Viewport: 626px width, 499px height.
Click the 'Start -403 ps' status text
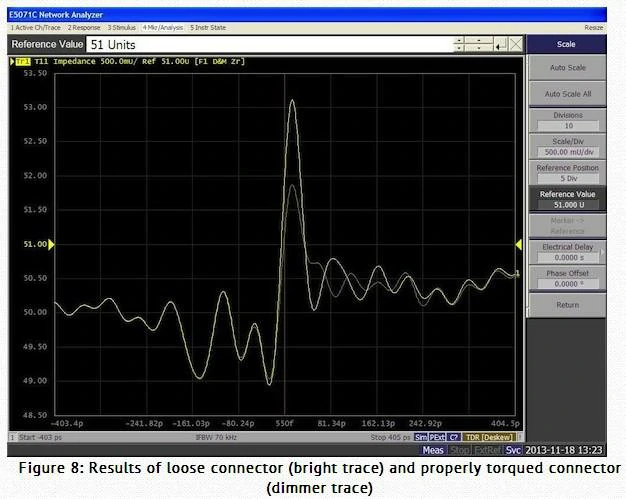[x=40, y=437]
